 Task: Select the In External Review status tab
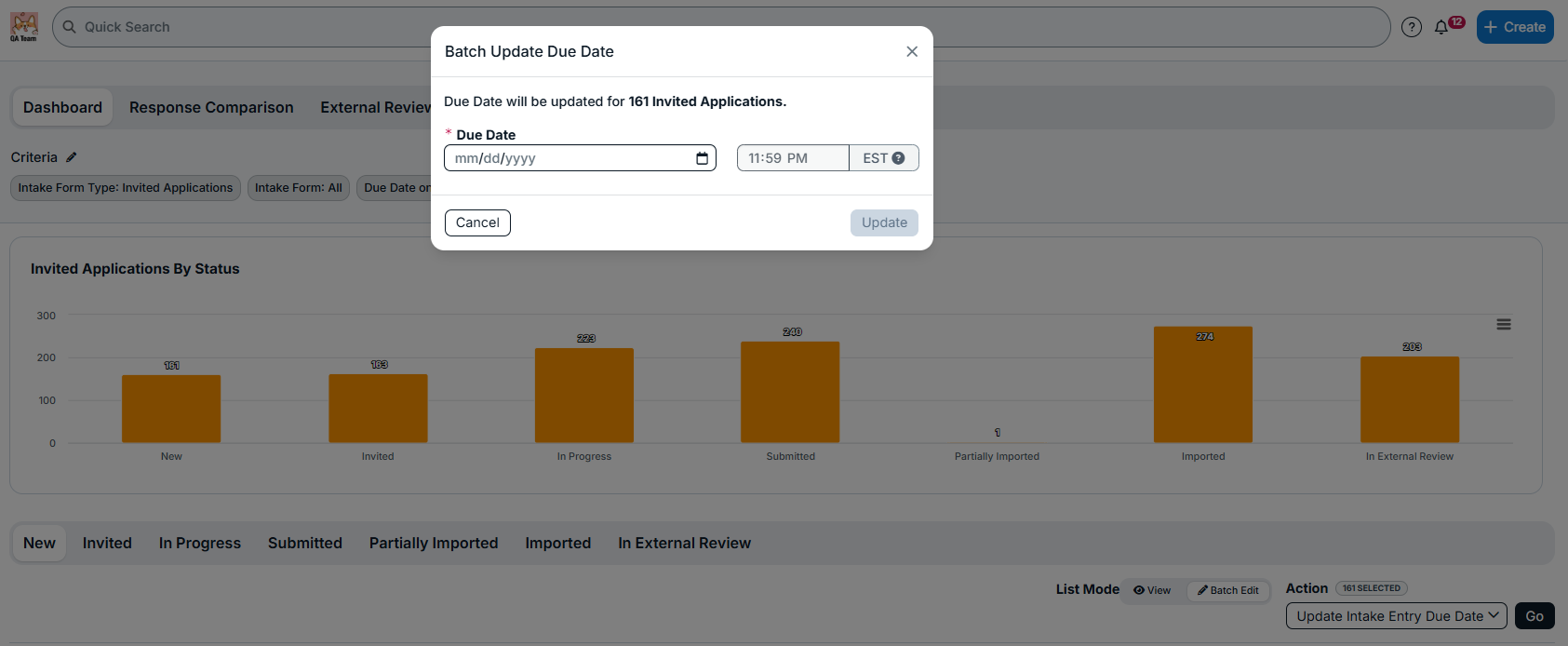click(685, 544)
